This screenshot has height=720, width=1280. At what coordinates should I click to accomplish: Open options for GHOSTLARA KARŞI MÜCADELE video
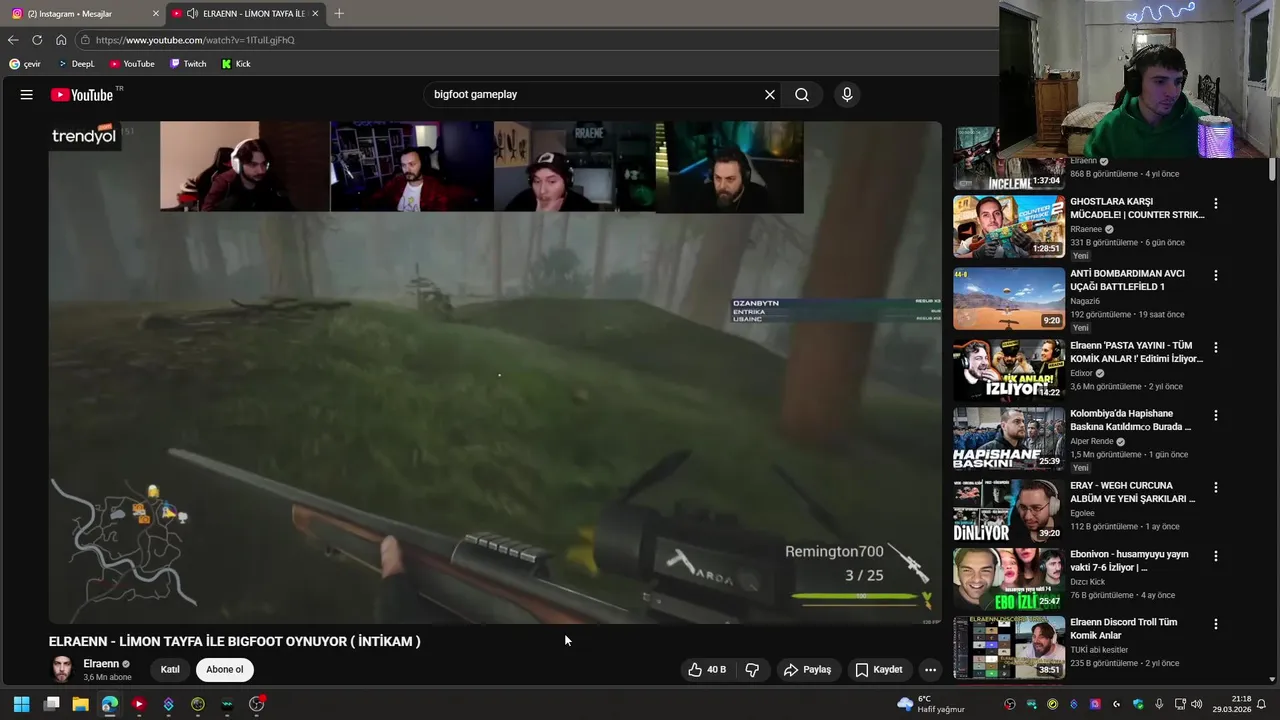click(x=1216, y=203)
